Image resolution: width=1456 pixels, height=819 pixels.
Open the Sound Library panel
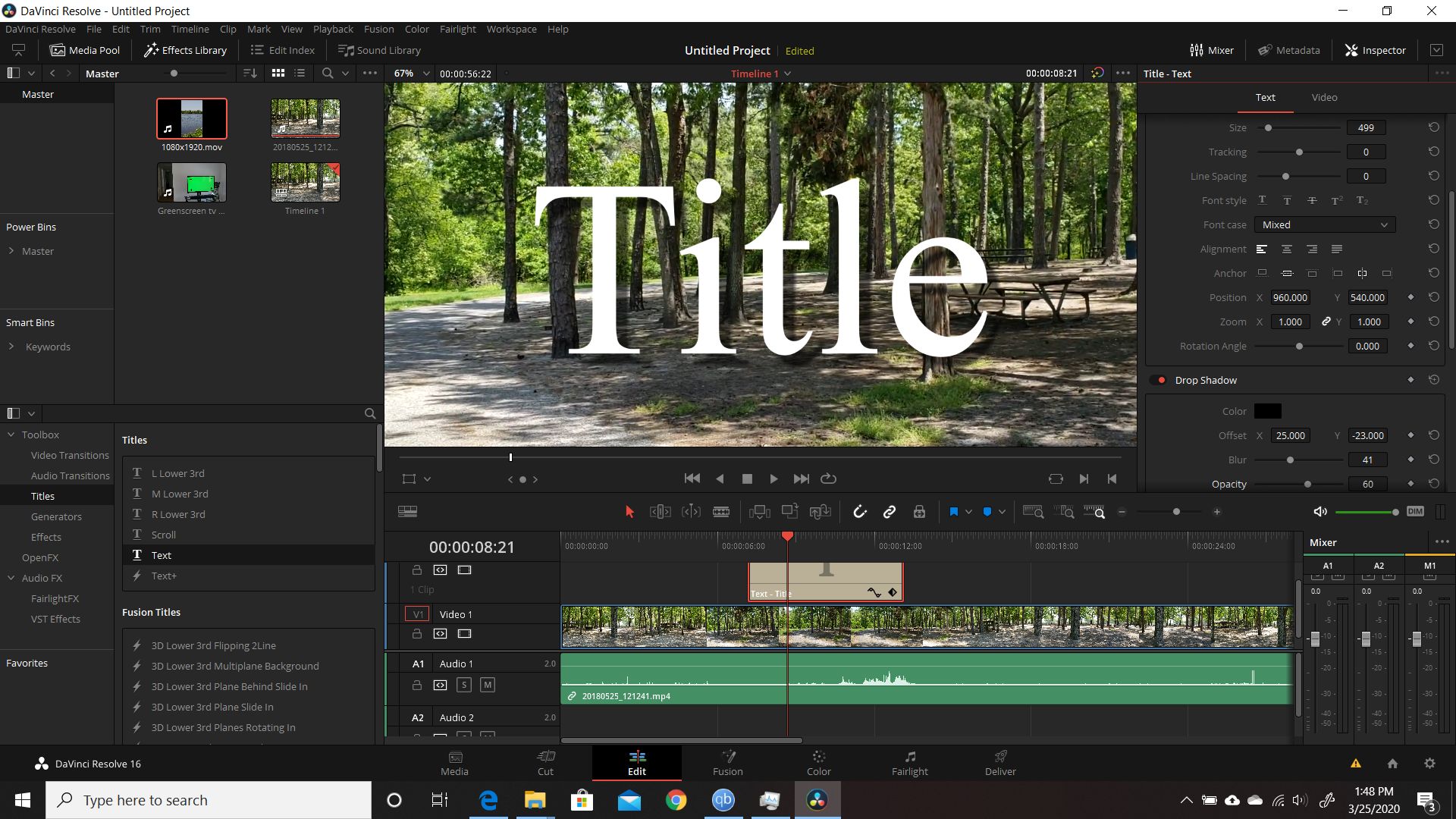(x=379, y=50)
